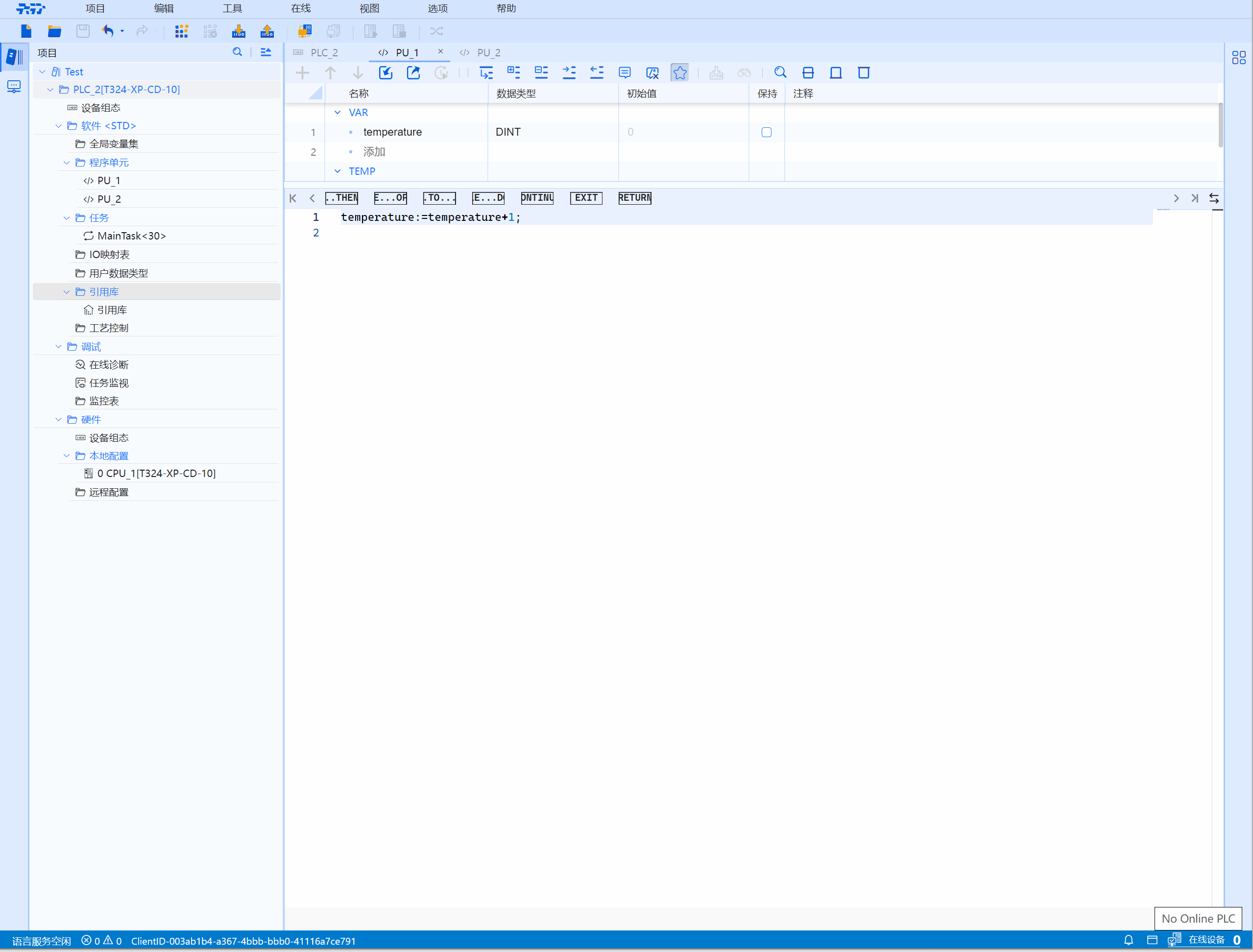Viewport: 1253px width, 952px height.
Task: Click the search icon in project panel
Action: coord(238,52)
